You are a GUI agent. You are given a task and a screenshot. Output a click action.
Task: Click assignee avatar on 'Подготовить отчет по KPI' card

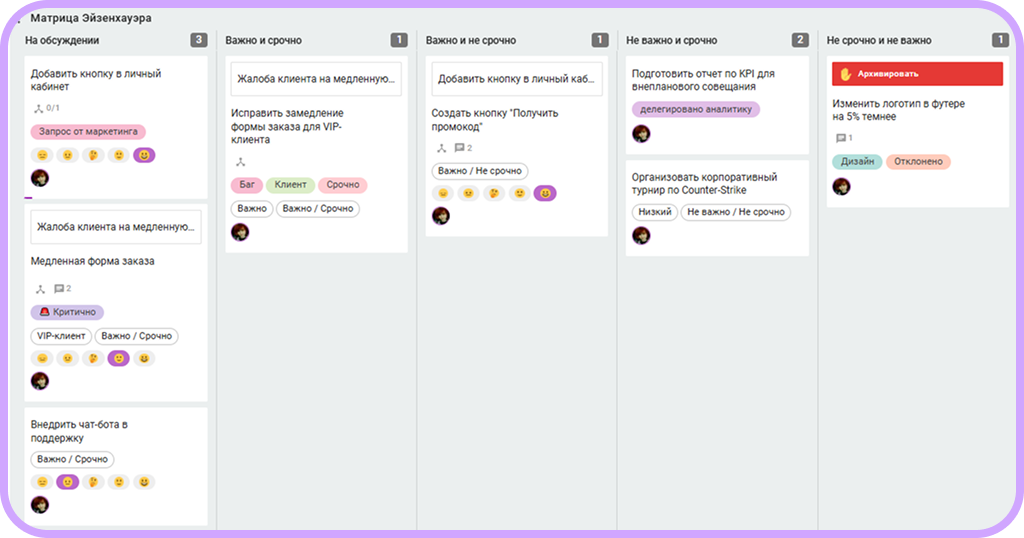(641, 133)
